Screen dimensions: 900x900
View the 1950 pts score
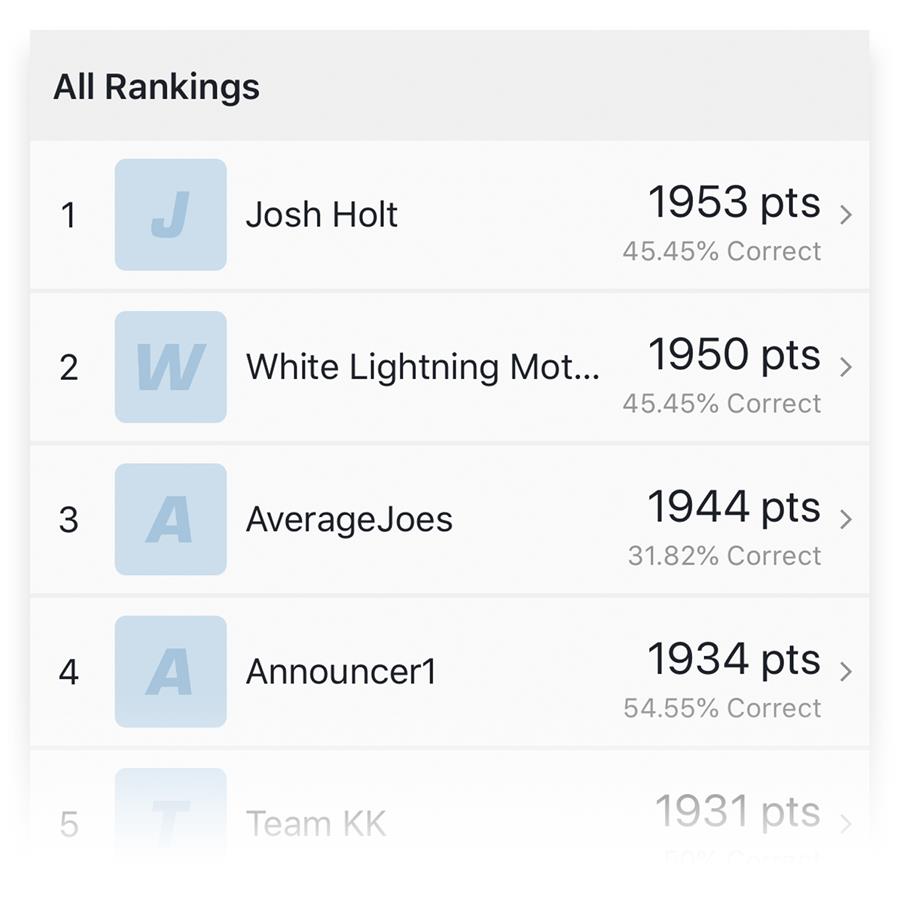[x=734, y=355]
